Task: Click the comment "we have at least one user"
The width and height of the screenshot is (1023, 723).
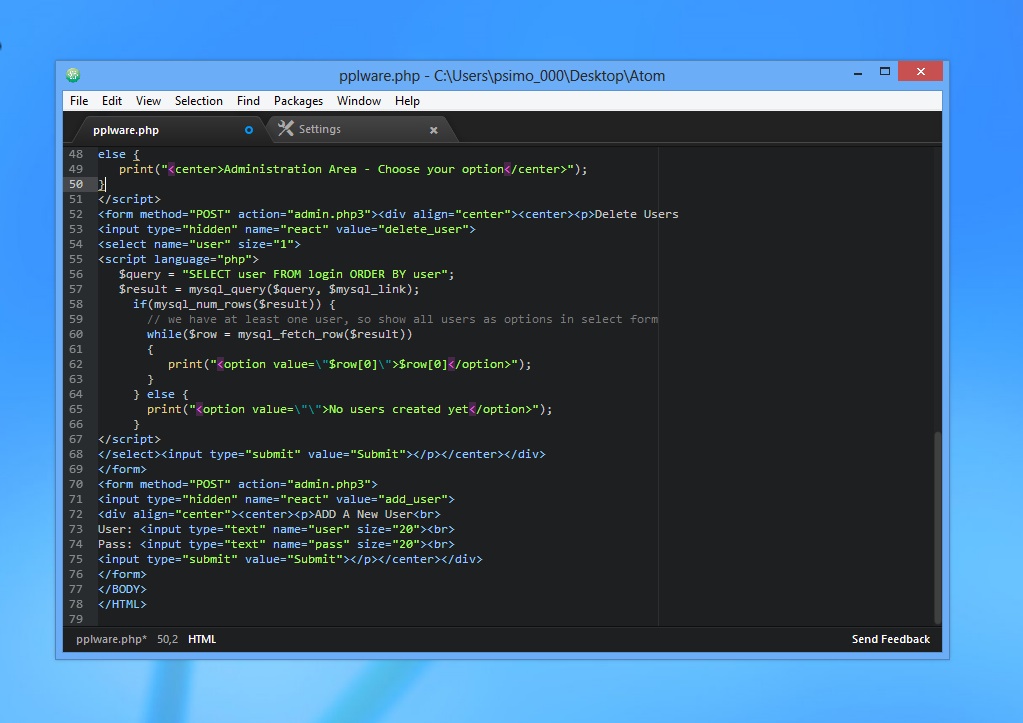Action: click(x=403, y=319)
